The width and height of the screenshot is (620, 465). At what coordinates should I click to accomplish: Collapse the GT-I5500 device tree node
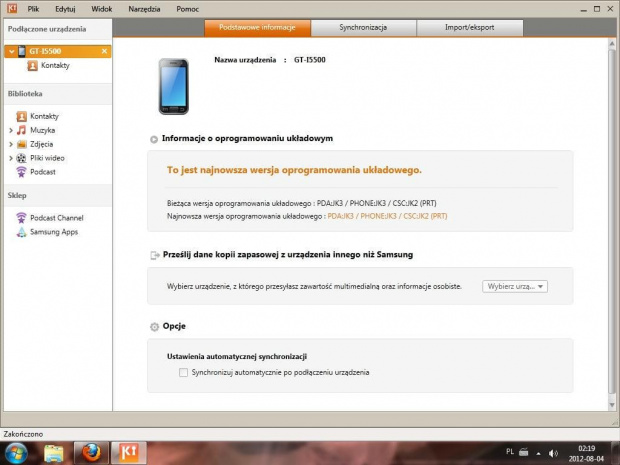click(x=11, y=51)
